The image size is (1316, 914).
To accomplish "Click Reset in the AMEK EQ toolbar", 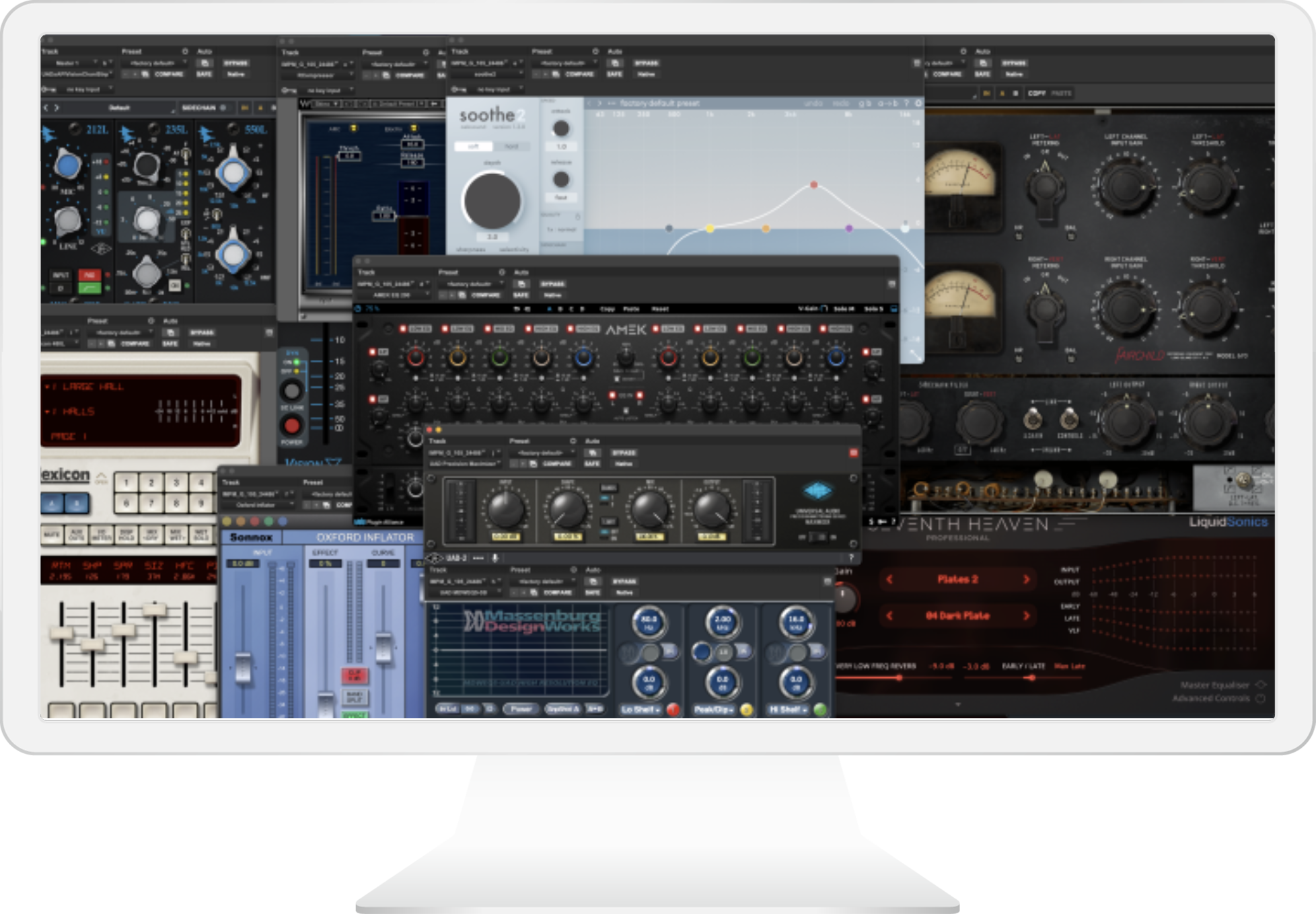I will [x=659, y=309].
